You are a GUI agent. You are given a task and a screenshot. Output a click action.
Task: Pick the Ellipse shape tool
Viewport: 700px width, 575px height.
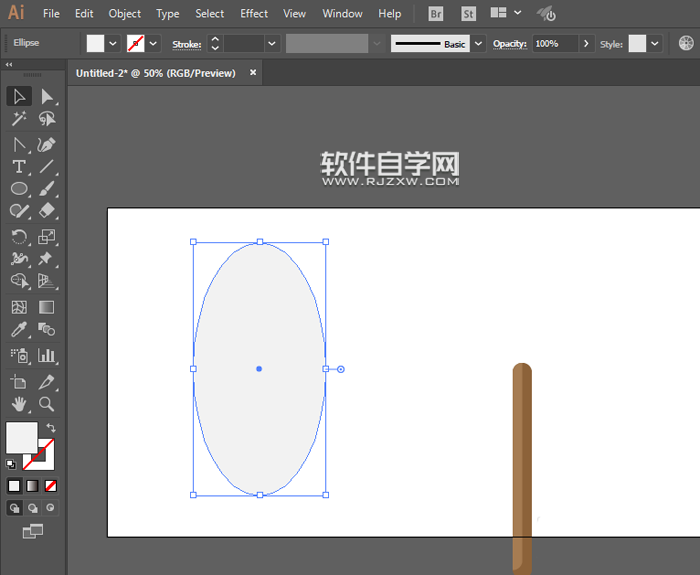(19, 189)
